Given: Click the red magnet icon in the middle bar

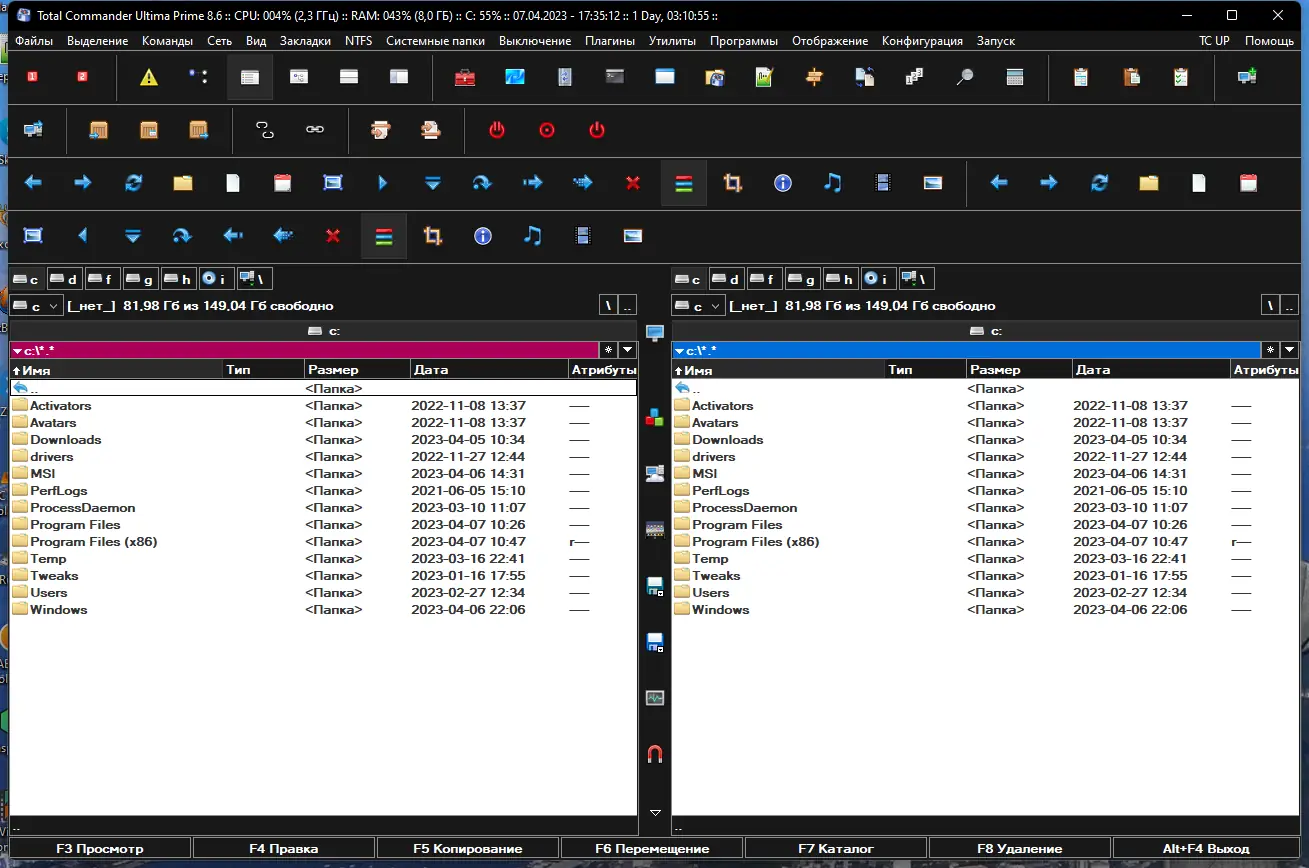Looking at the screenshot, I should click(x=655, y=754).
